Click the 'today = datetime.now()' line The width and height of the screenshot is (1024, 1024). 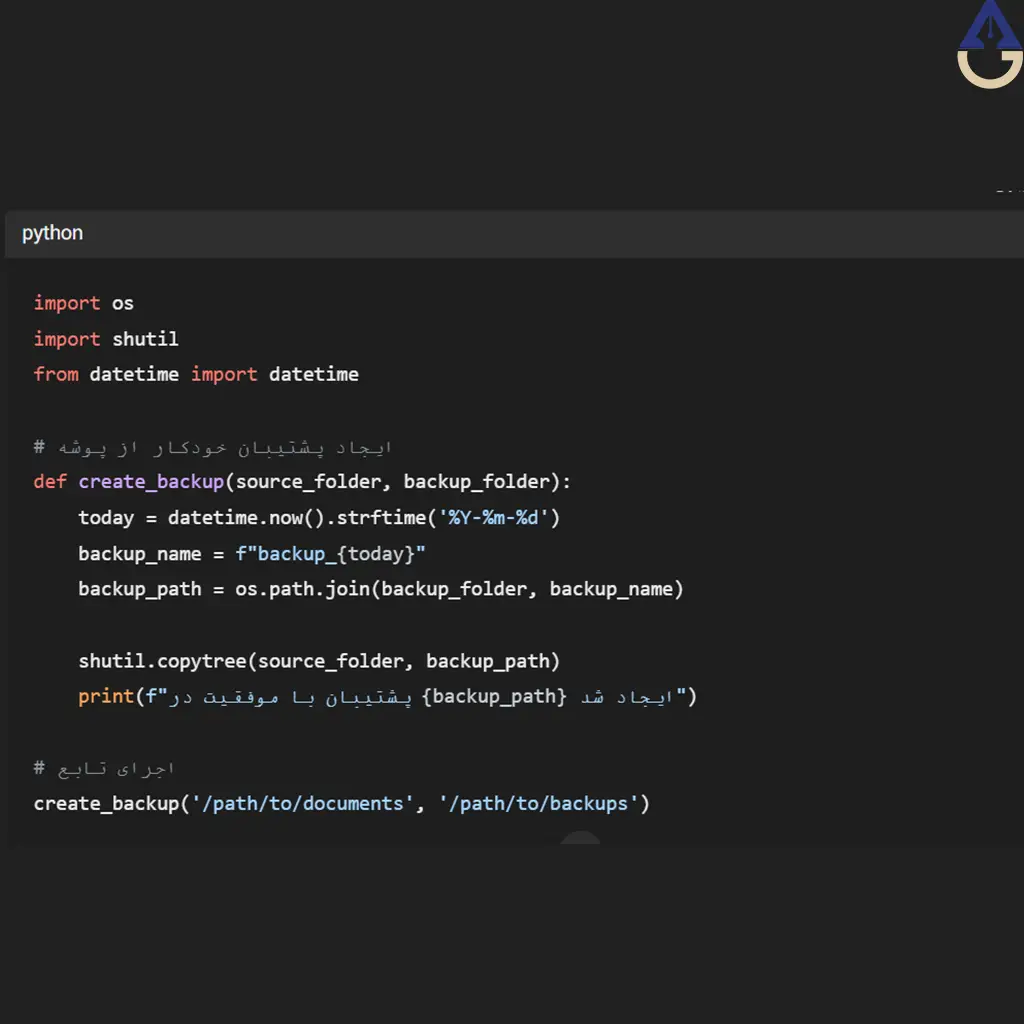point(319,518)
